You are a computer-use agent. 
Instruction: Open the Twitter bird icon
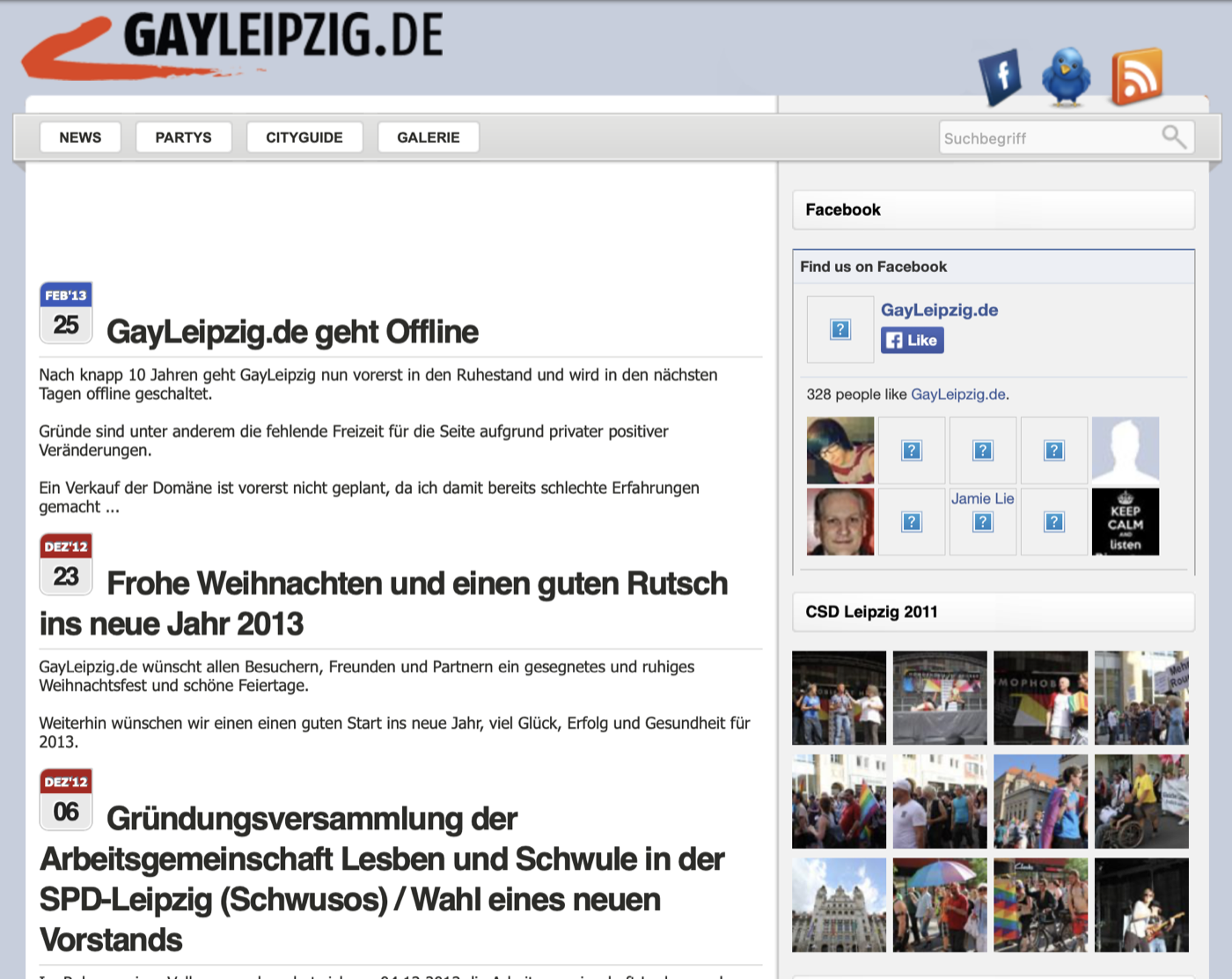point(1067,77)
